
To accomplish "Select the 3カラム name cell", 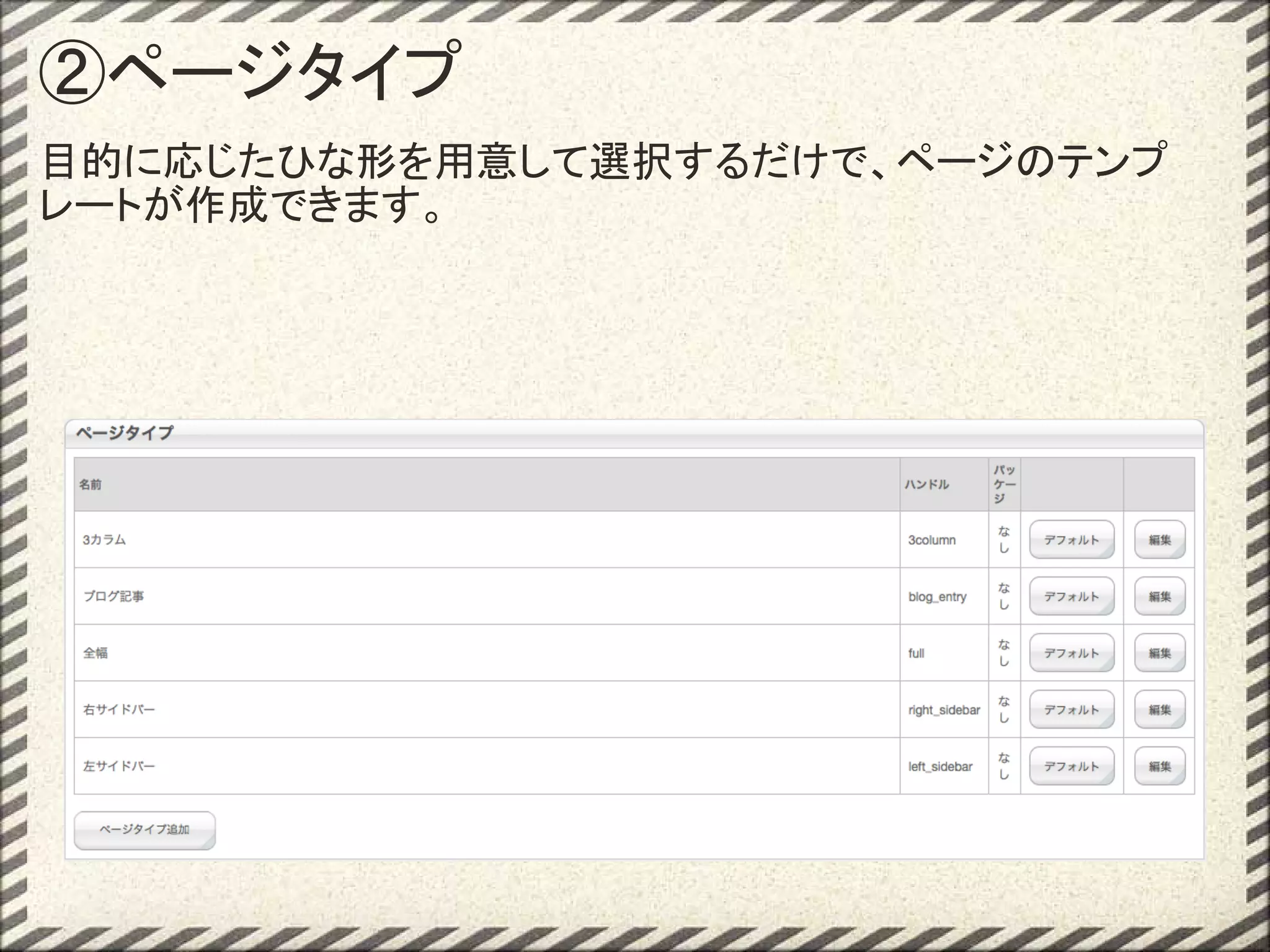I will pos(487,540).
